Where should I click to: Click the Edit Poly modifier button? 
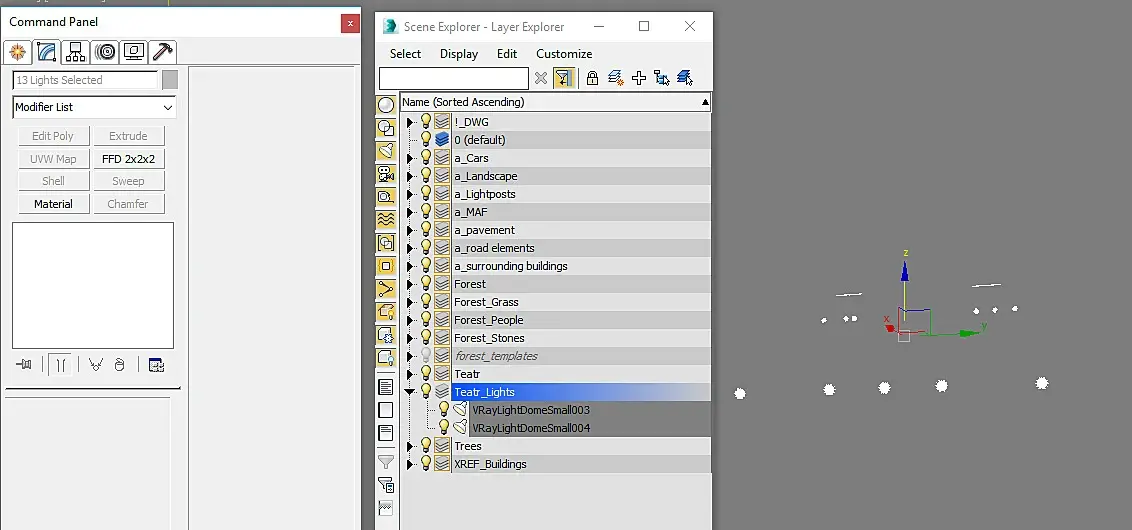53,136
